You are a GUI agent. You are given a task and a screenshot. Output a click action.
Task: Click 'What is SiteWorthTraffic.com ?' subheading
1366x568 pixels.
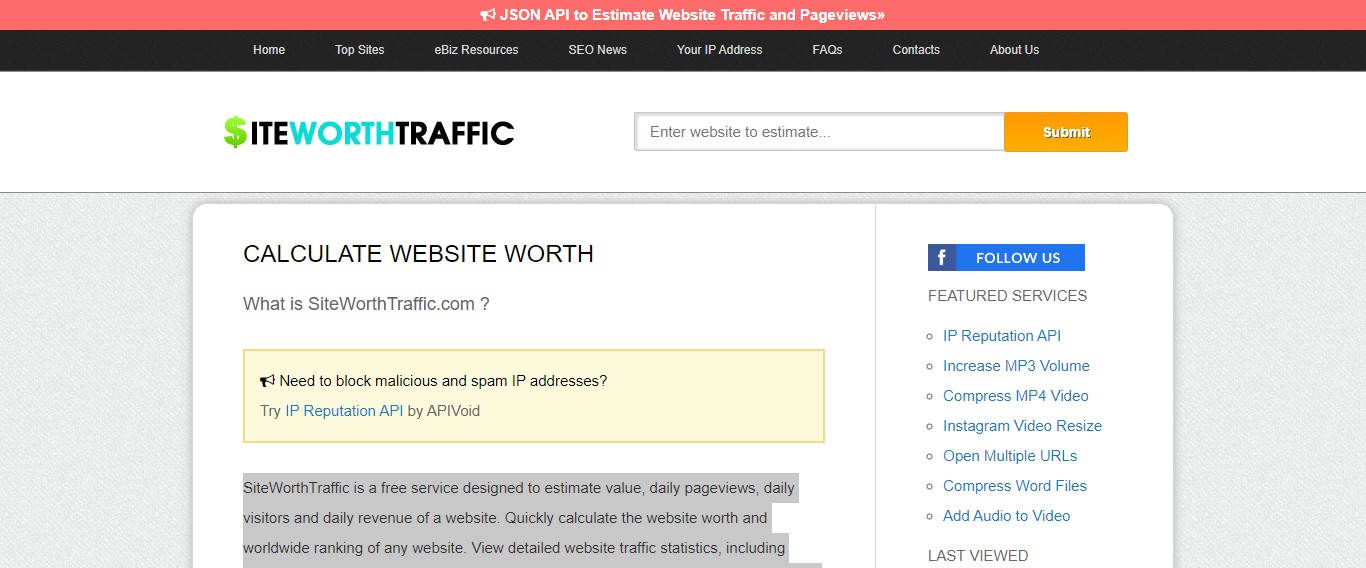(x=366, y=304)
